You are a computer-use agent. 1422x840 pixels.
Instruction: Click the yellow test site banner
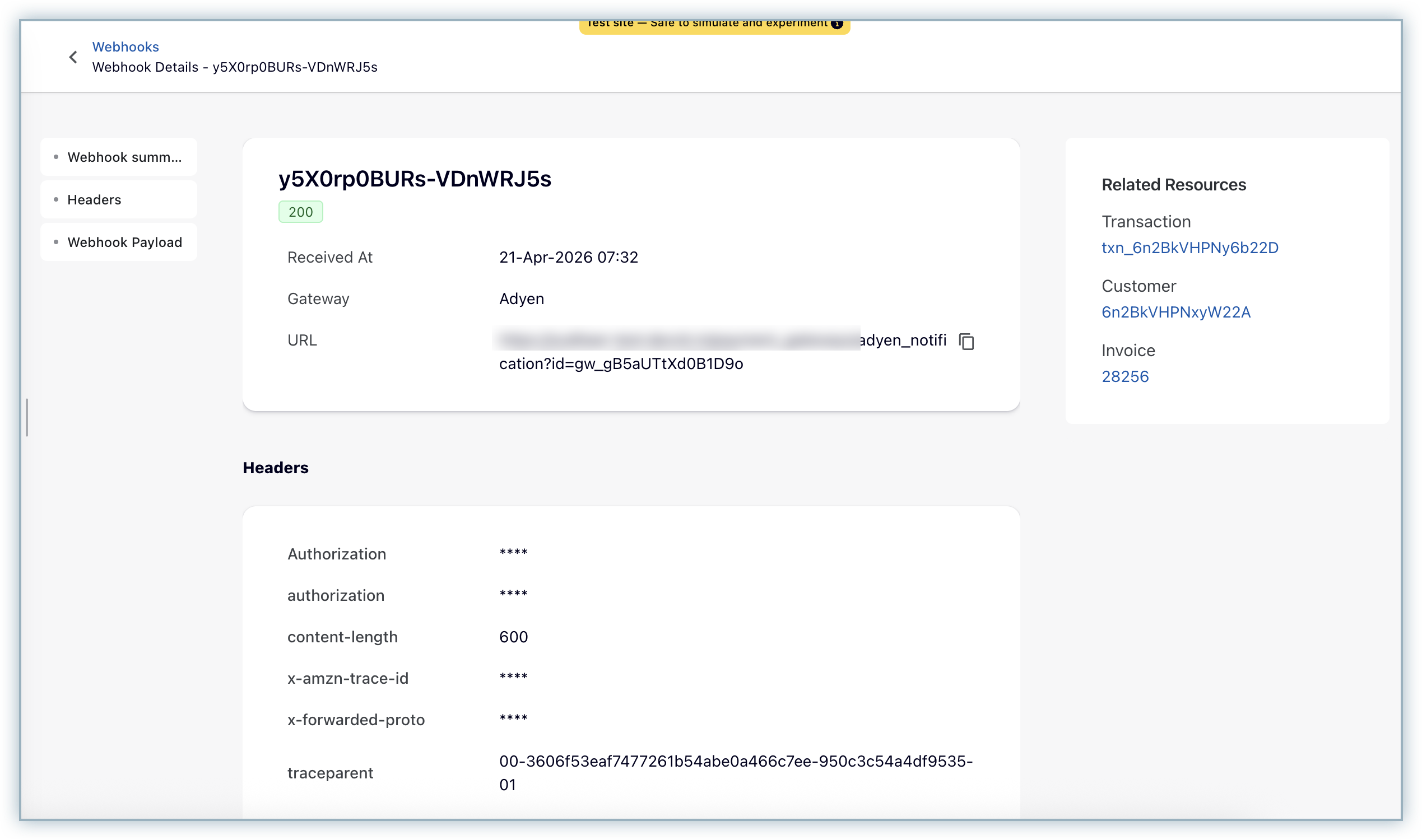(x=714, y=24)
